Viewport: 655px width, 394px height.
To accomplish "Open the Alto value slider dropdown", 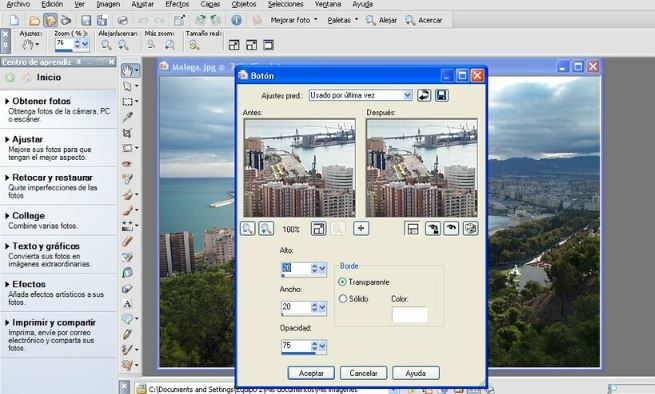I will 322,269.
